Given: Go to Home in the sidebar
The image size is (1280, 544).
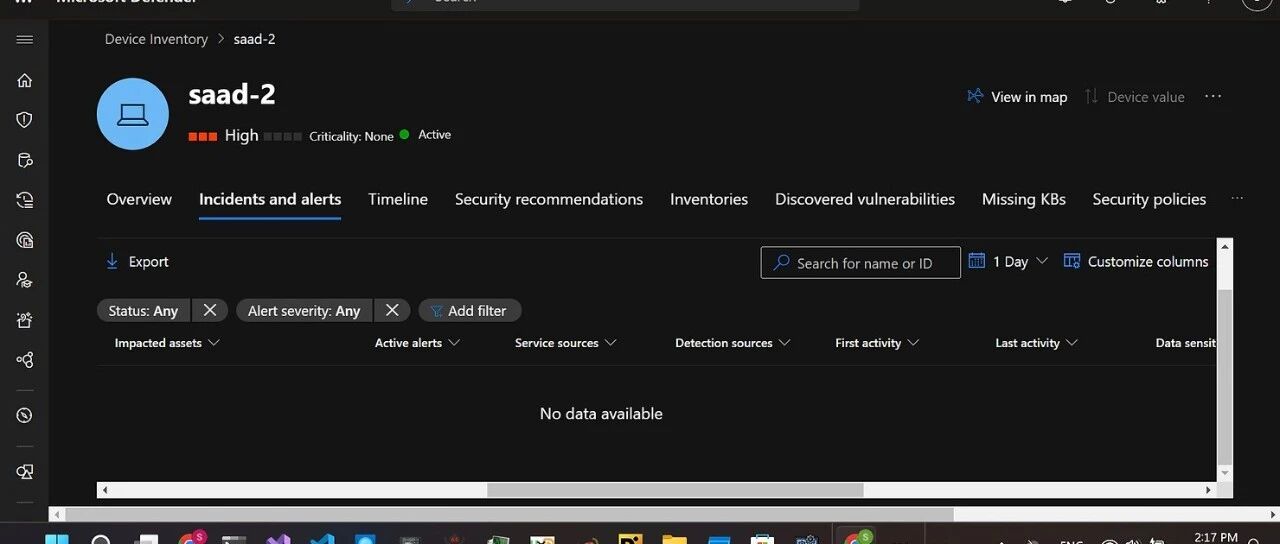Looking at the screenshot, I should pos(25,80).
